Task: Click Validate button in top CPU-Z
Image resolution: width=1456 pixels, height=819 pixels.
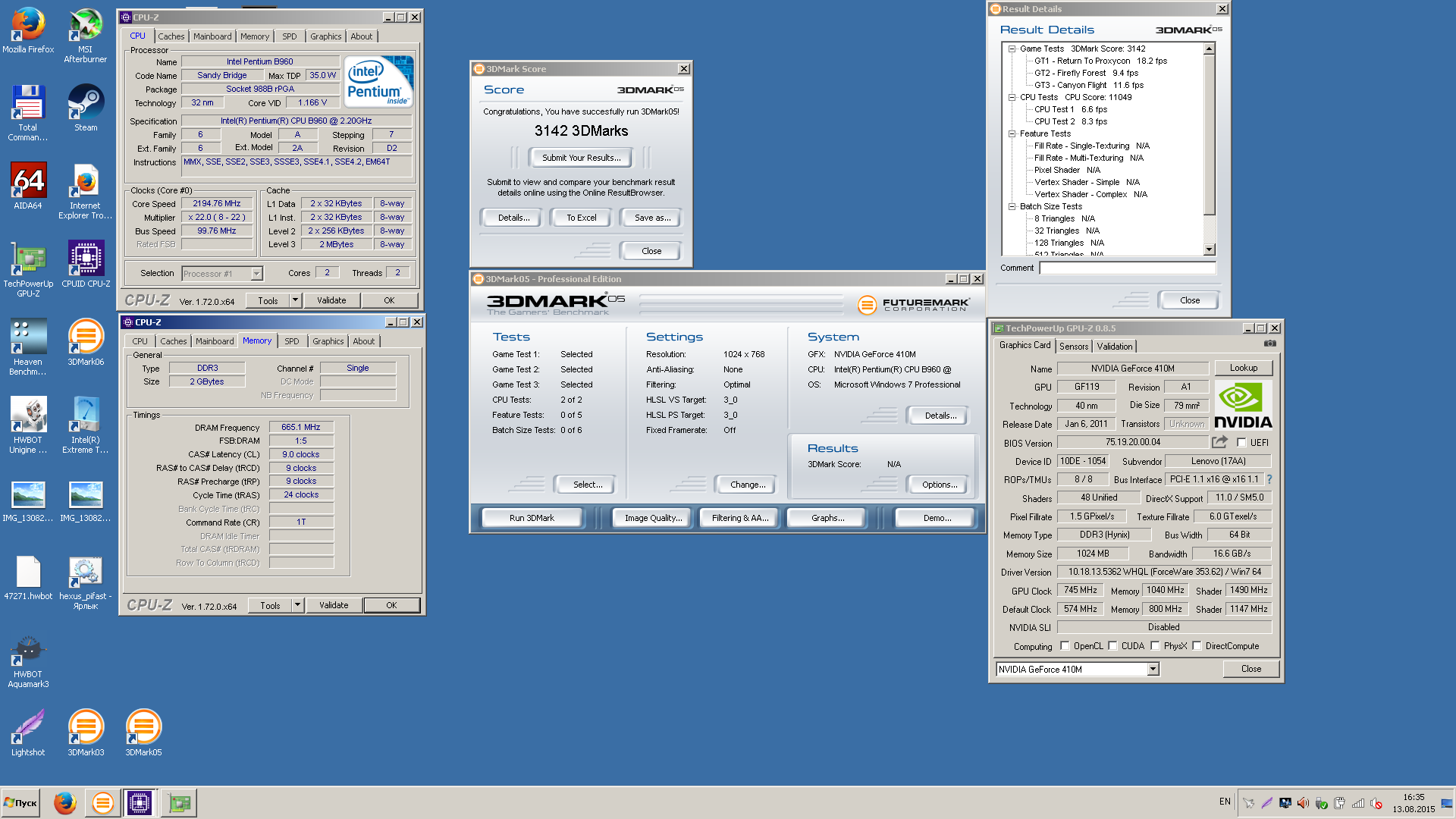Action: (331, 300)
